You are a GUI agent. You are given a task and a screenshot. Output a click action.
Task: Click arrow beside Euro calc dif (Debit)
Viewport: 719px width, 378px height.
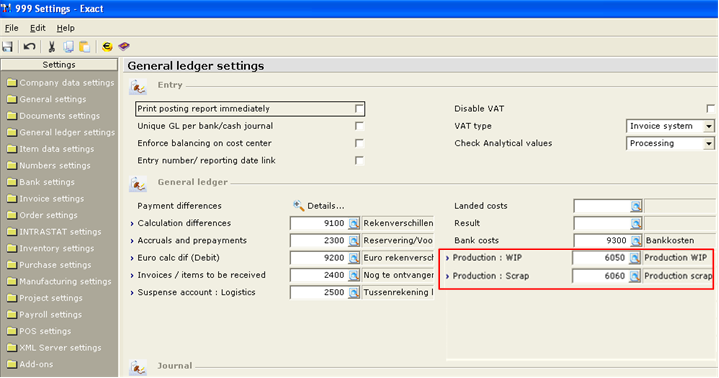[132, 259]
